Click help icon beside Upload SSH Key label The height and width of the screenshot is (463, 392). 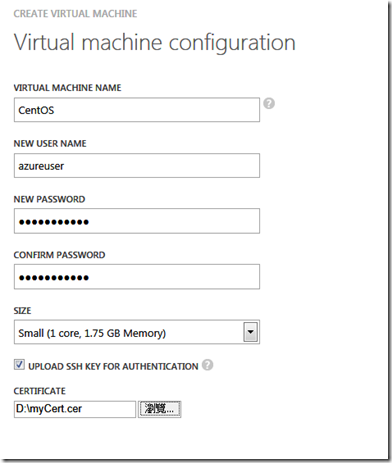pos(207,365)
